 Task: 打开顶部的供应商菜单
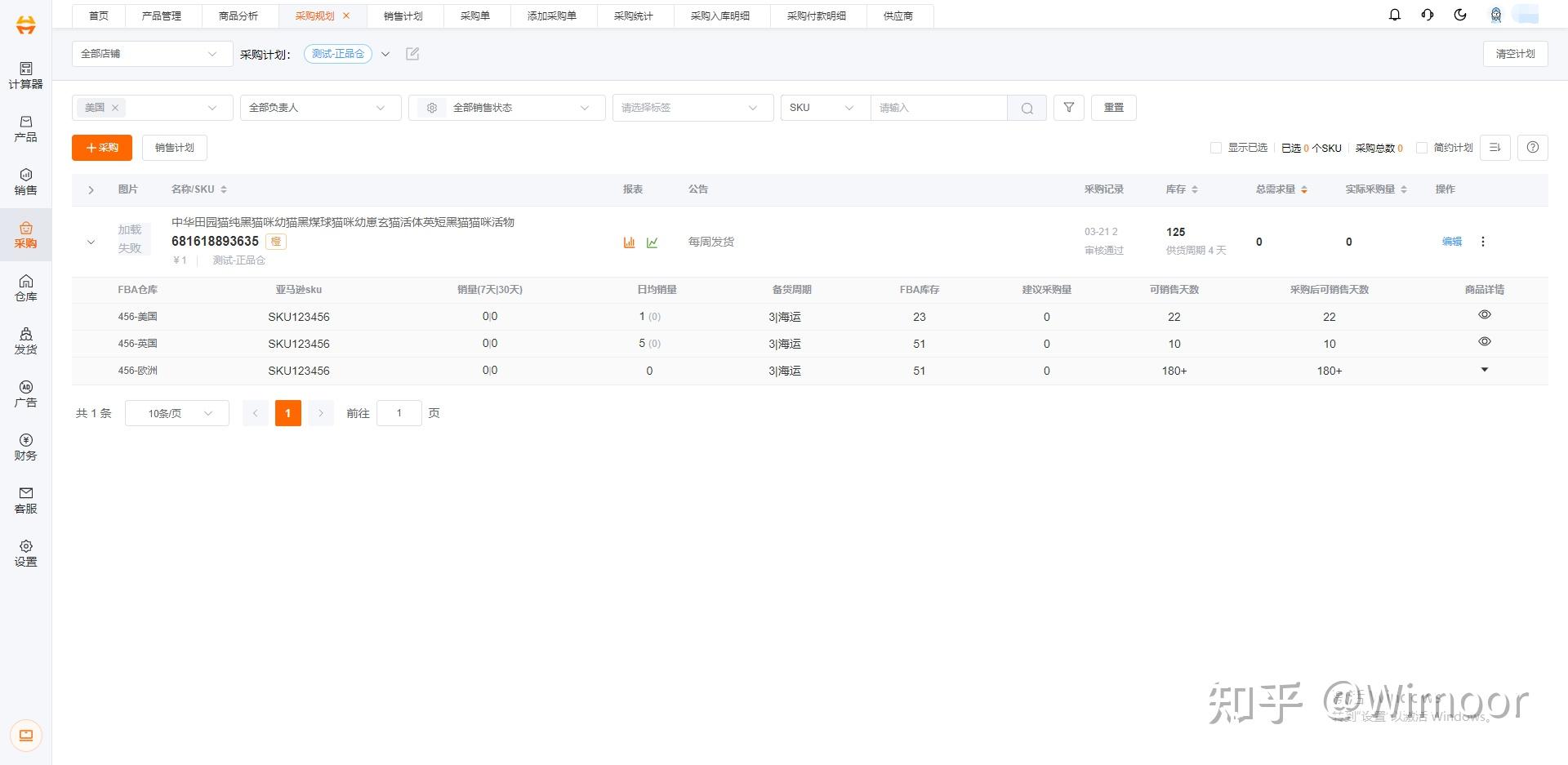898,16
